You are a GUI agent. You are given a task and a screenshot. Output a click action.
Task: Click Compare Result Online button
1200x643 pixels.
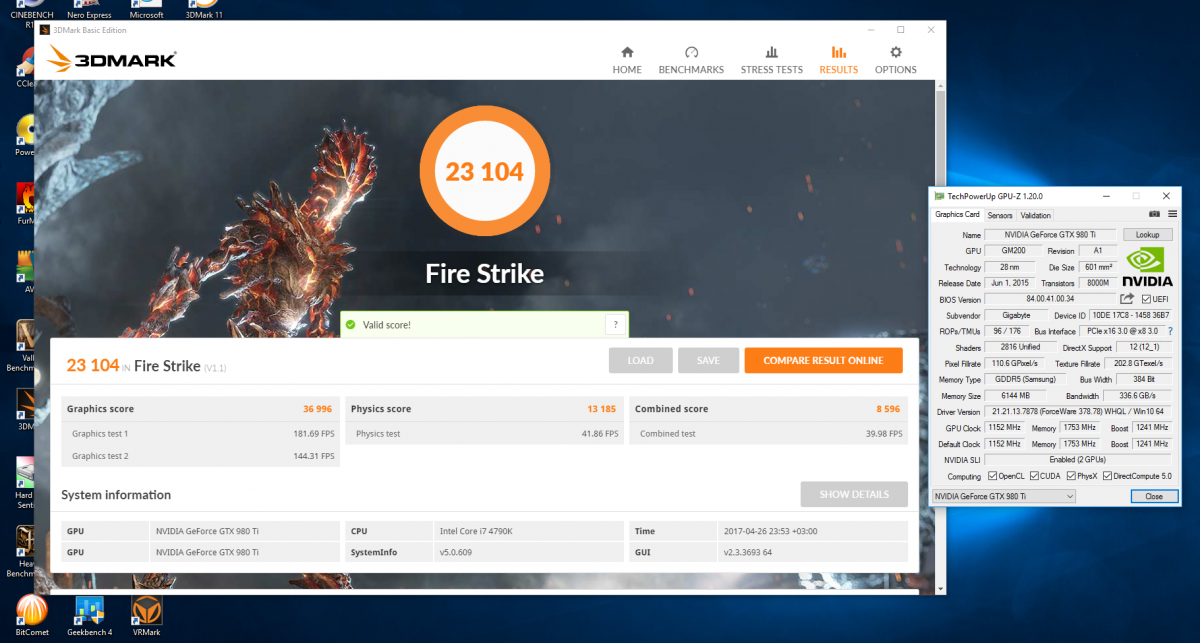(x=823, y=361)
